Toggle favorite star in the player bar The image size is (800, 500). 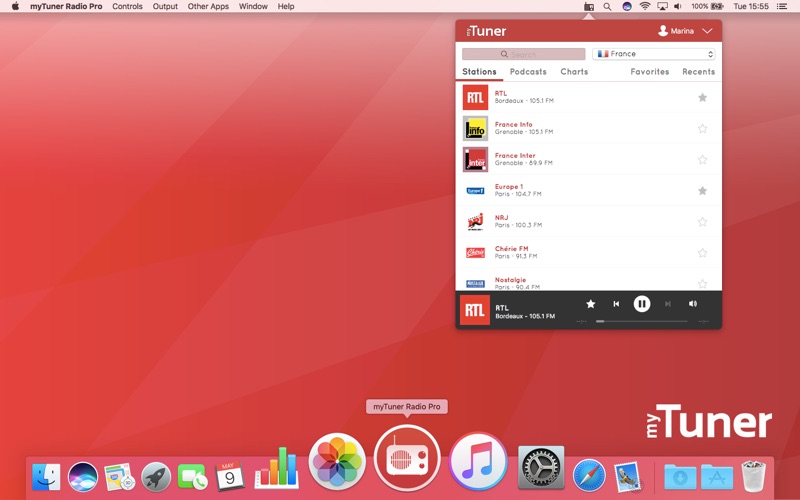coord(591,304)
